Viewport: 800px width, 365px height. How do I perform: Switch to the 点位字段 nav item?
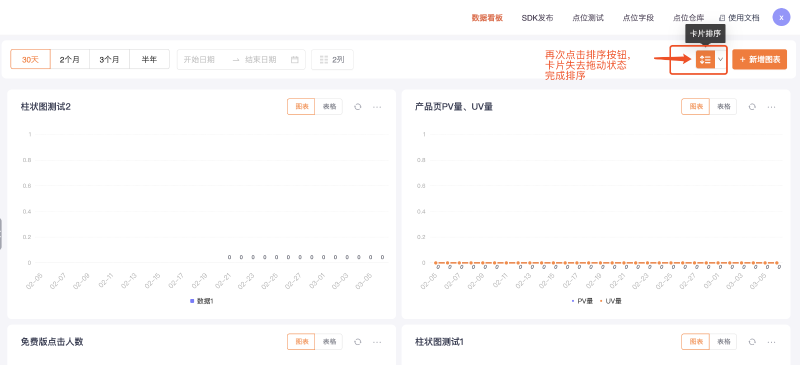pyautogui.click(x=638, y=18)
